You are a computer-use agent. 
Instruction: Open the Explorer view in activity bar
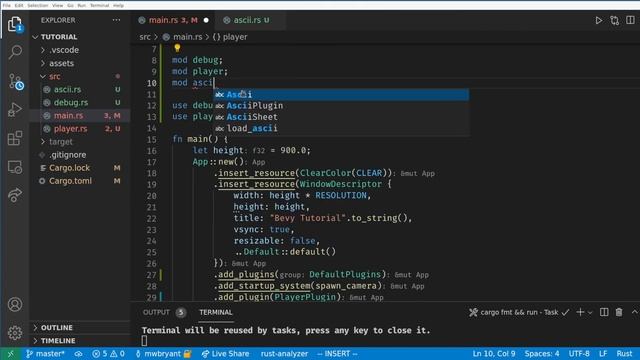coord(15,24)
